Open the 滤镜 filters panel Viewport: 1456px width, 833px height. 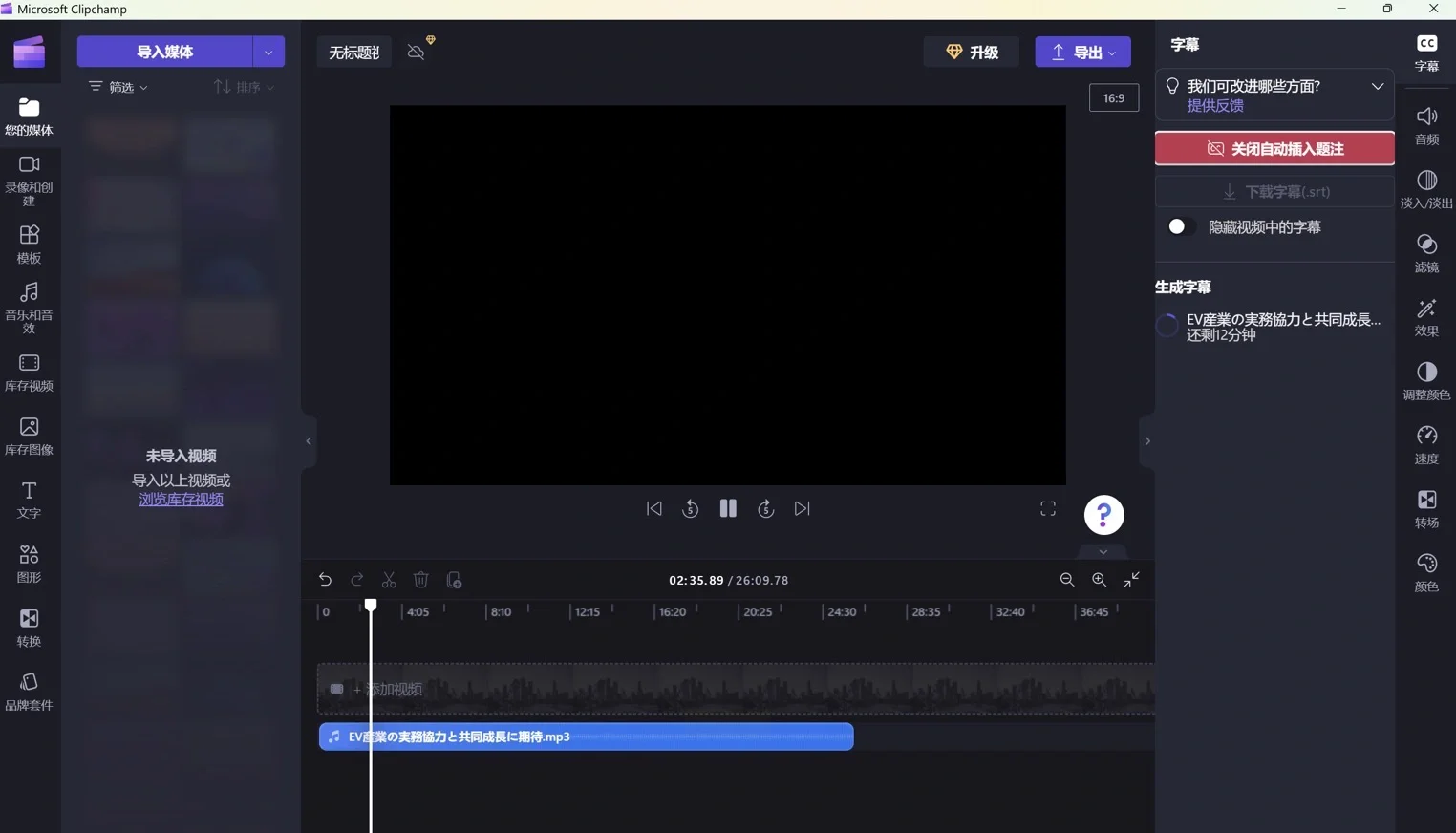click(x=1426, y=253)
